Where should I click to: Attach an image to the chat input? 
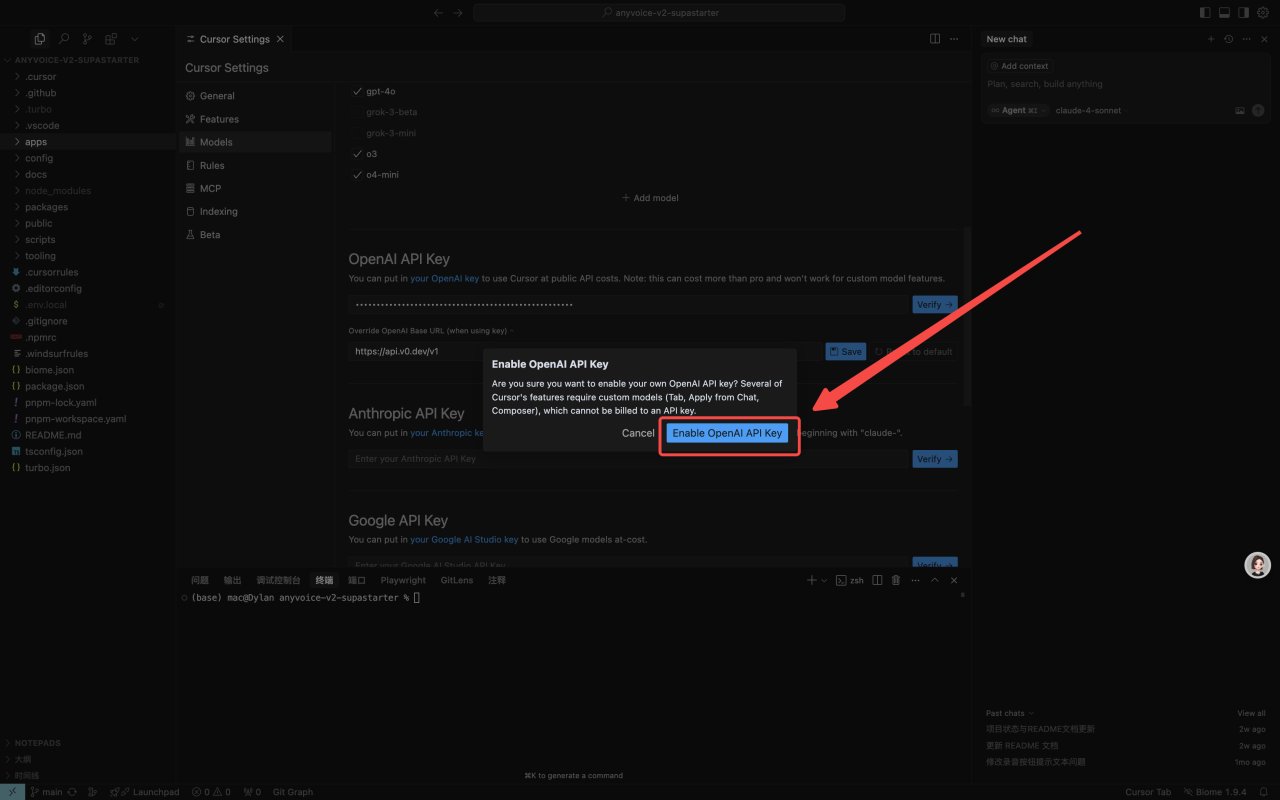pos(1240,110)
